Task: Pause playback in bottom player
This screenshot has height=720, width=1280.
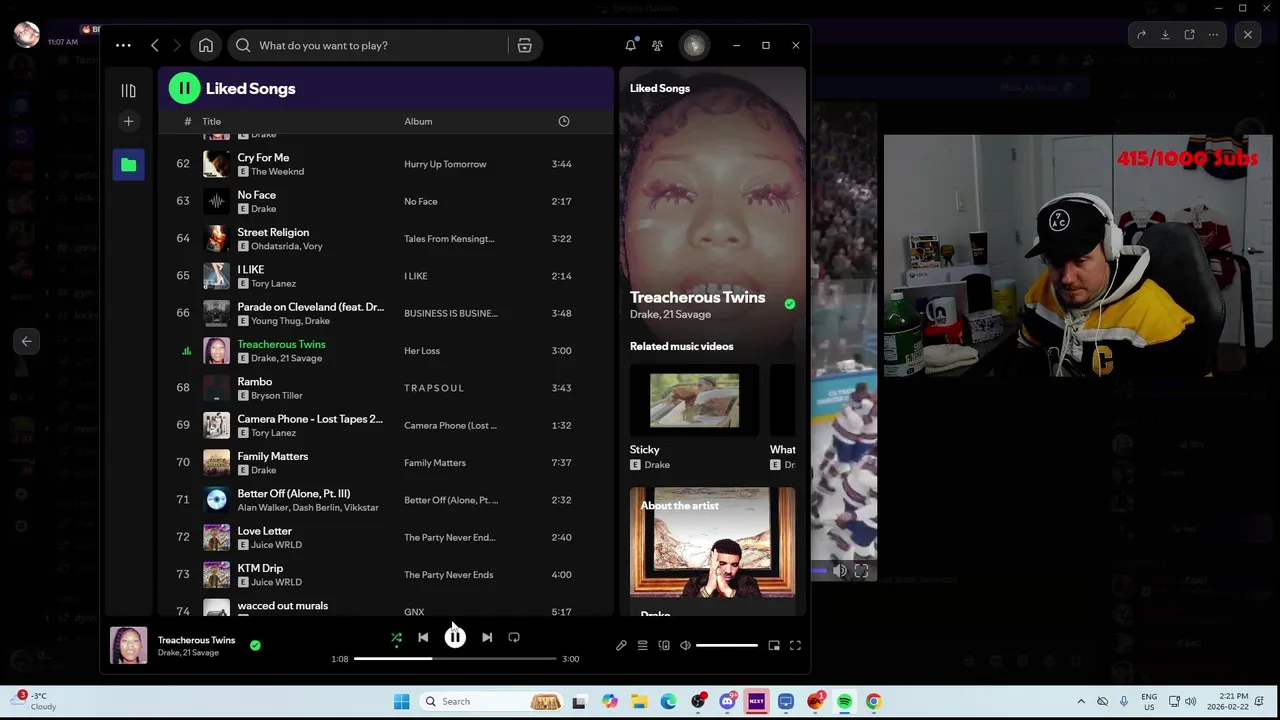Action: coord(455,636)
